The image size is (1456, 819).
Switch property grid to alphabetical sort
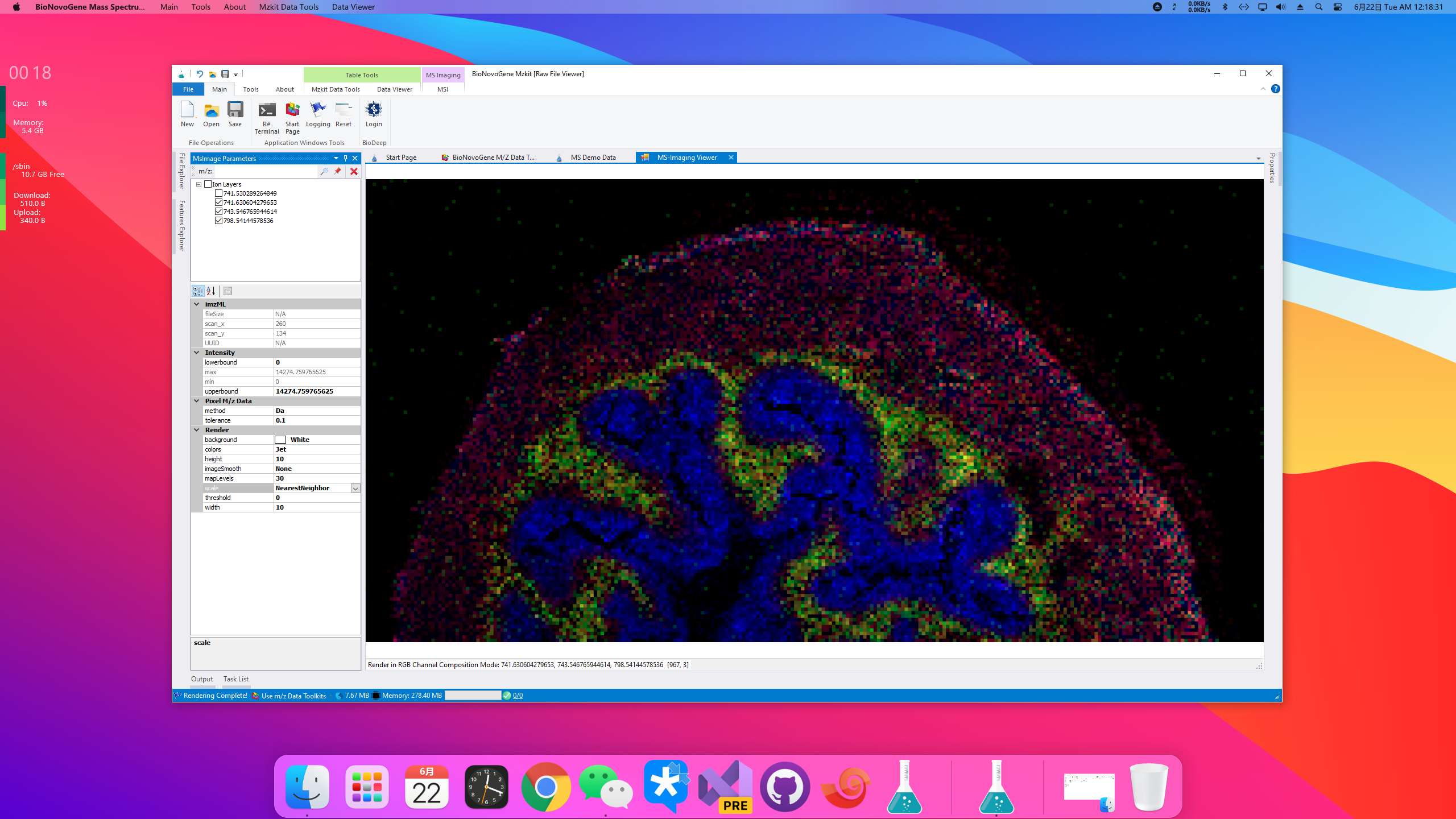coord(211,291)
